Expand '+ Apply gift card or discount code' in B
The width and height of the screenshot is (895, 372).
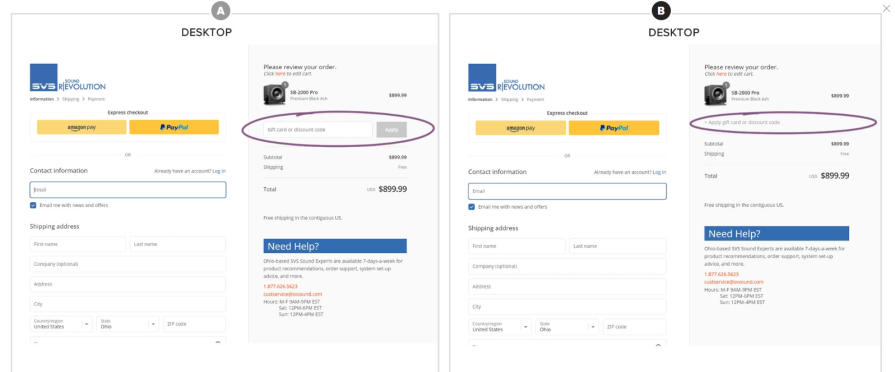pos(742,123)
